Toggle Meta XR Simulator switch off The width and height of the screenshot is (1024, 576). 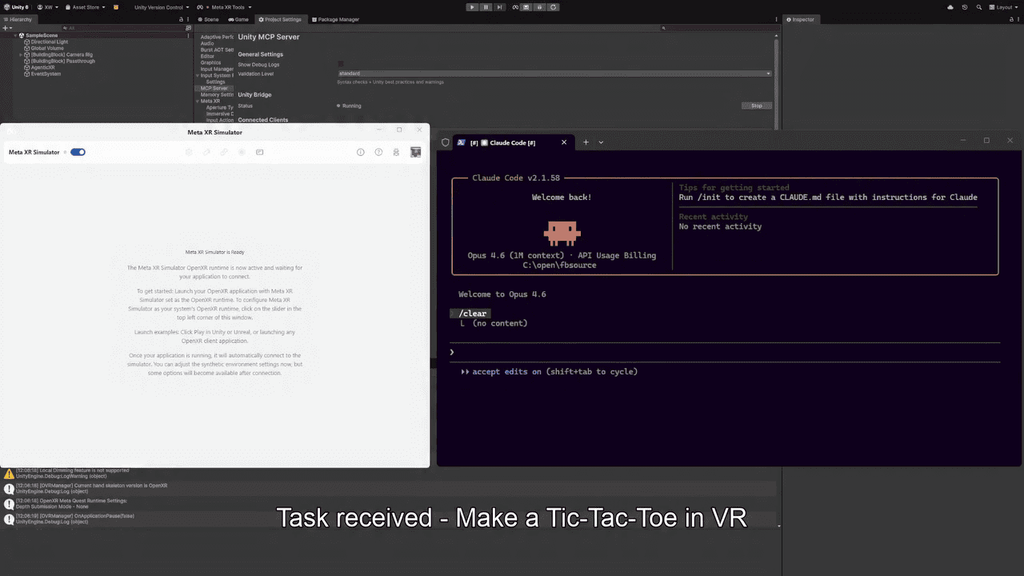(x=78, y=152)
